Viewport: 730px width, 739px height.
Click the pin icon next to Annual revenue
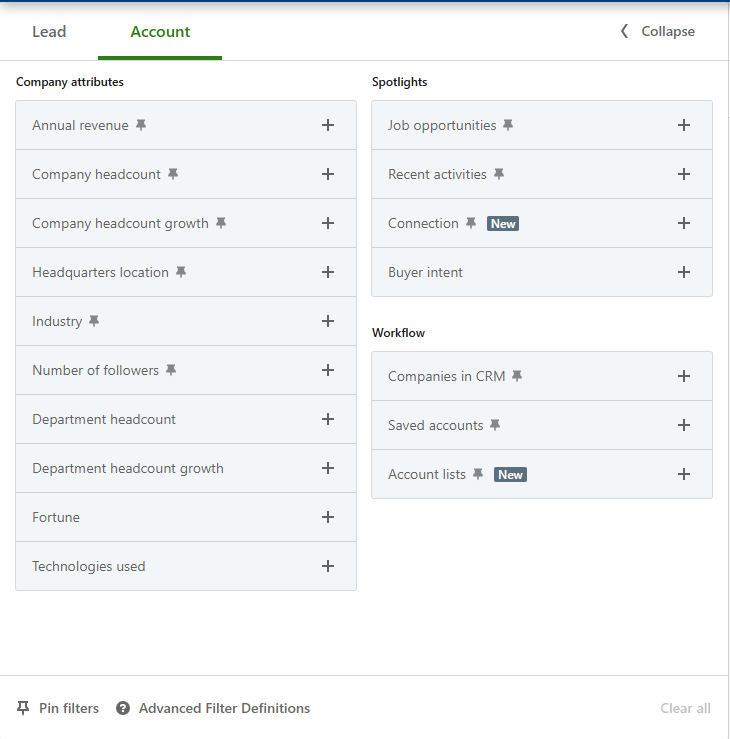pyautogui.click(x=141, y=125)
